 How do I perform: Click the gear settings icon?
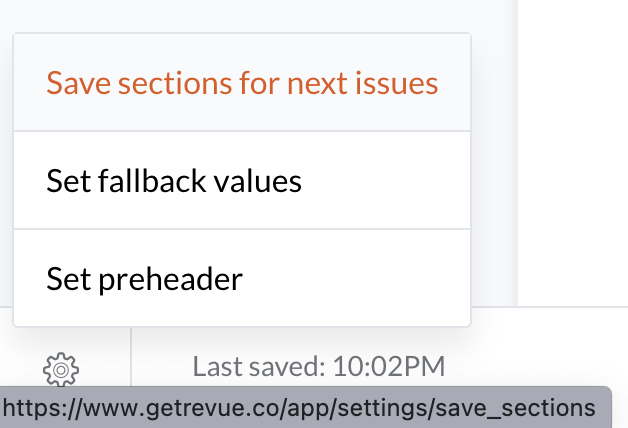(61, 370)
